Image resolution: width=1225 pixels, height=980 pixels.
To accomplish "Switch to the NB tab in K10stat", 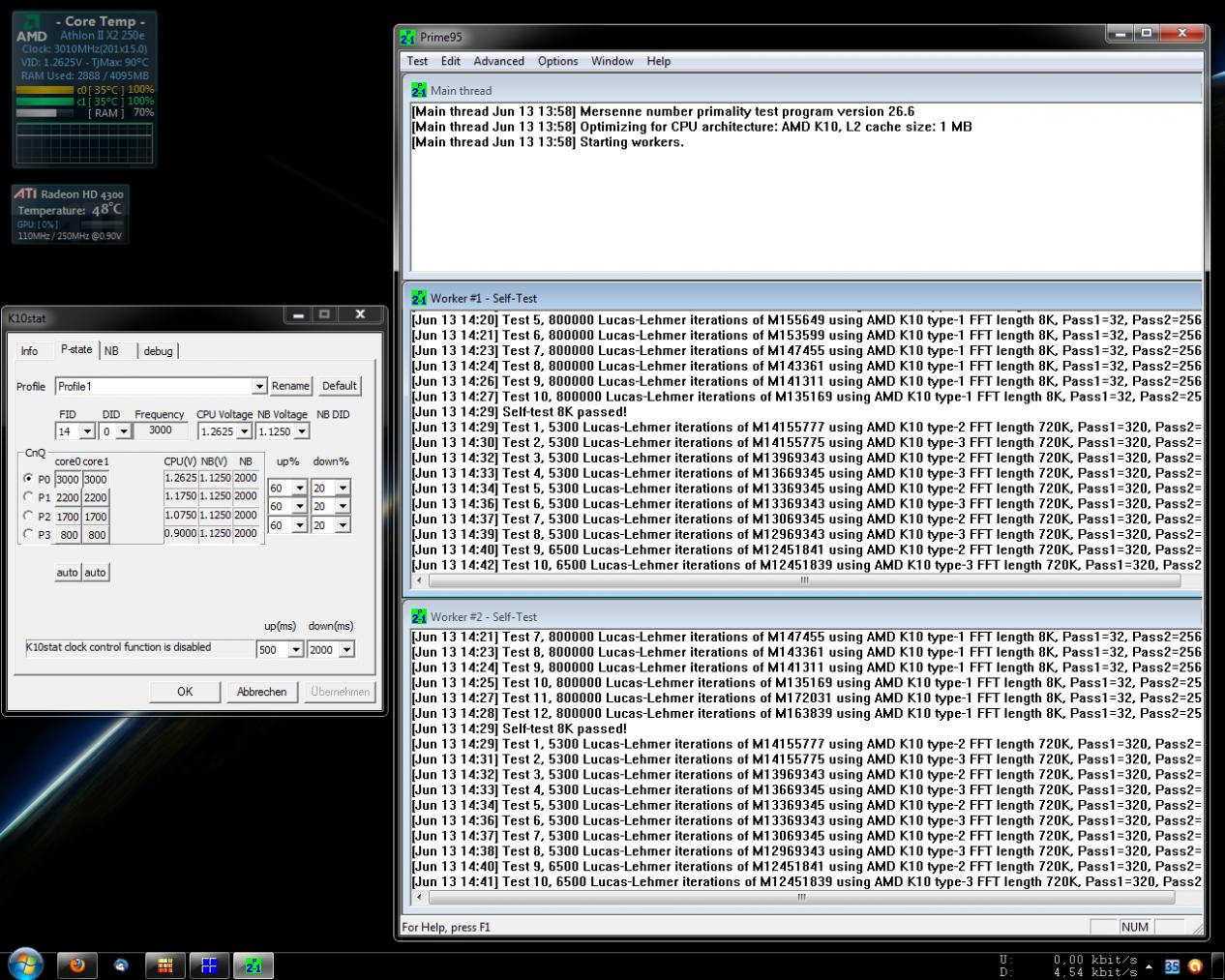I will tap(111, 351).
